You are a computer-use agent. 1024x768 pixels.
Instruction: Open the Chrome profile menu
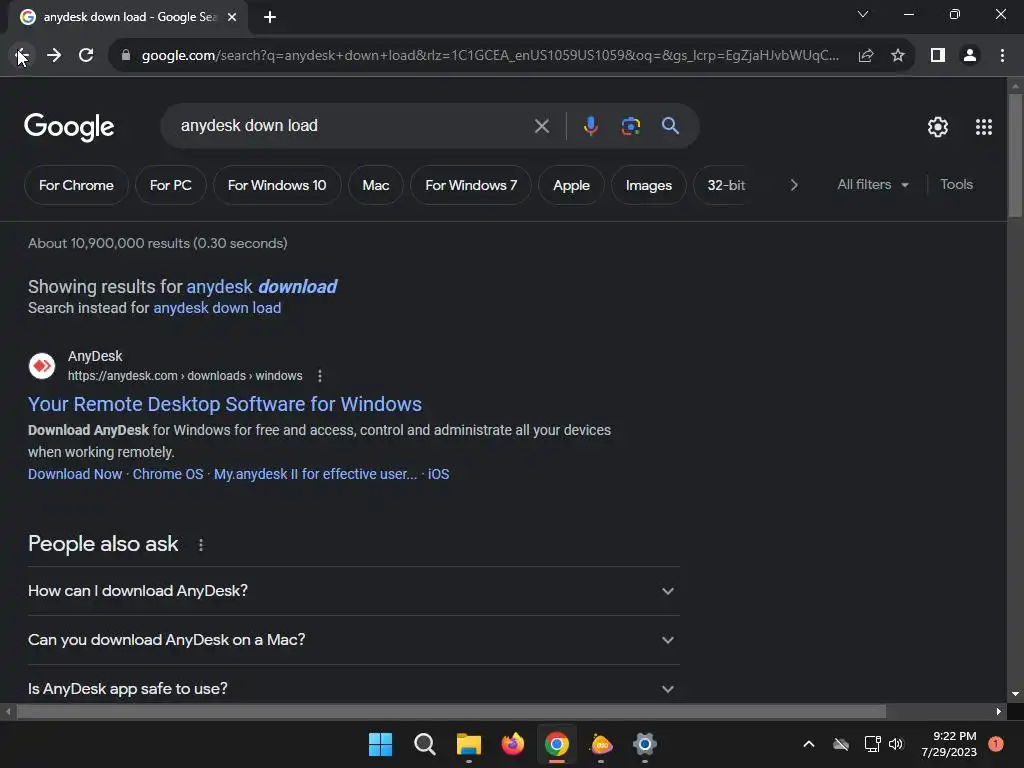coord(970,56)
